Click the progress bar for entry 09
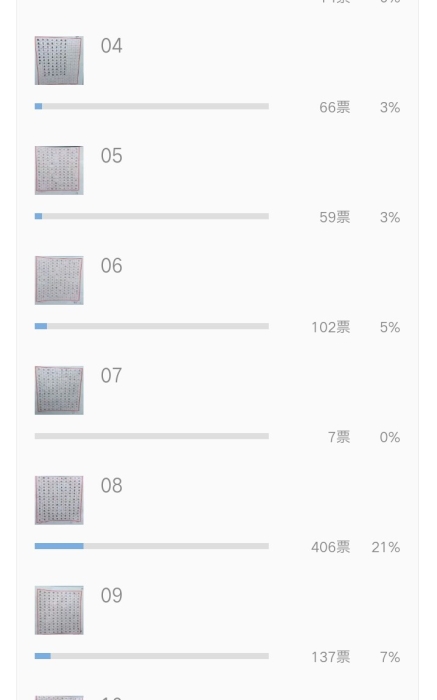 coord(152,656)
